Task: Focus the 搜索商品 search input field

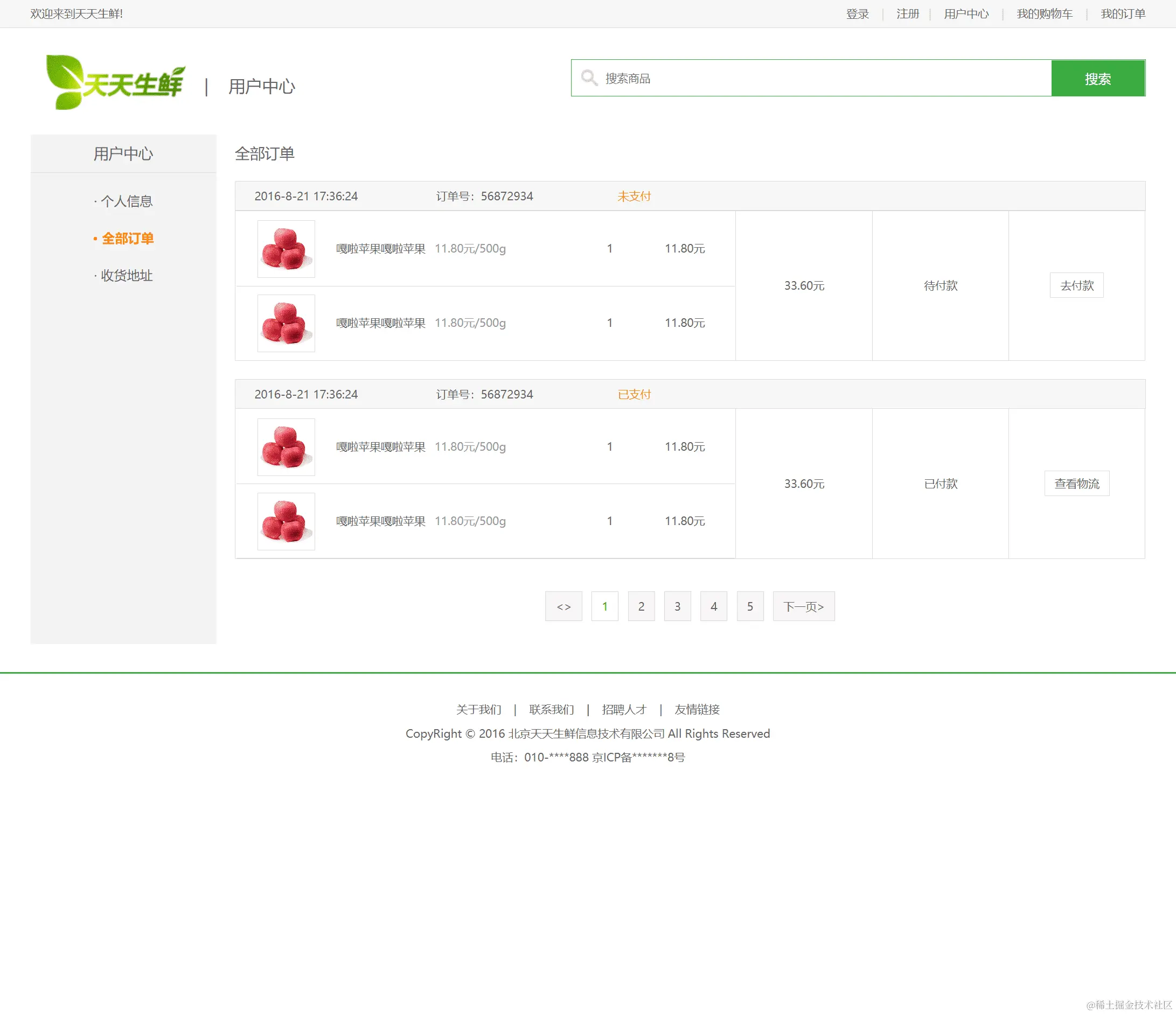Action: click(x=823, y=78)
